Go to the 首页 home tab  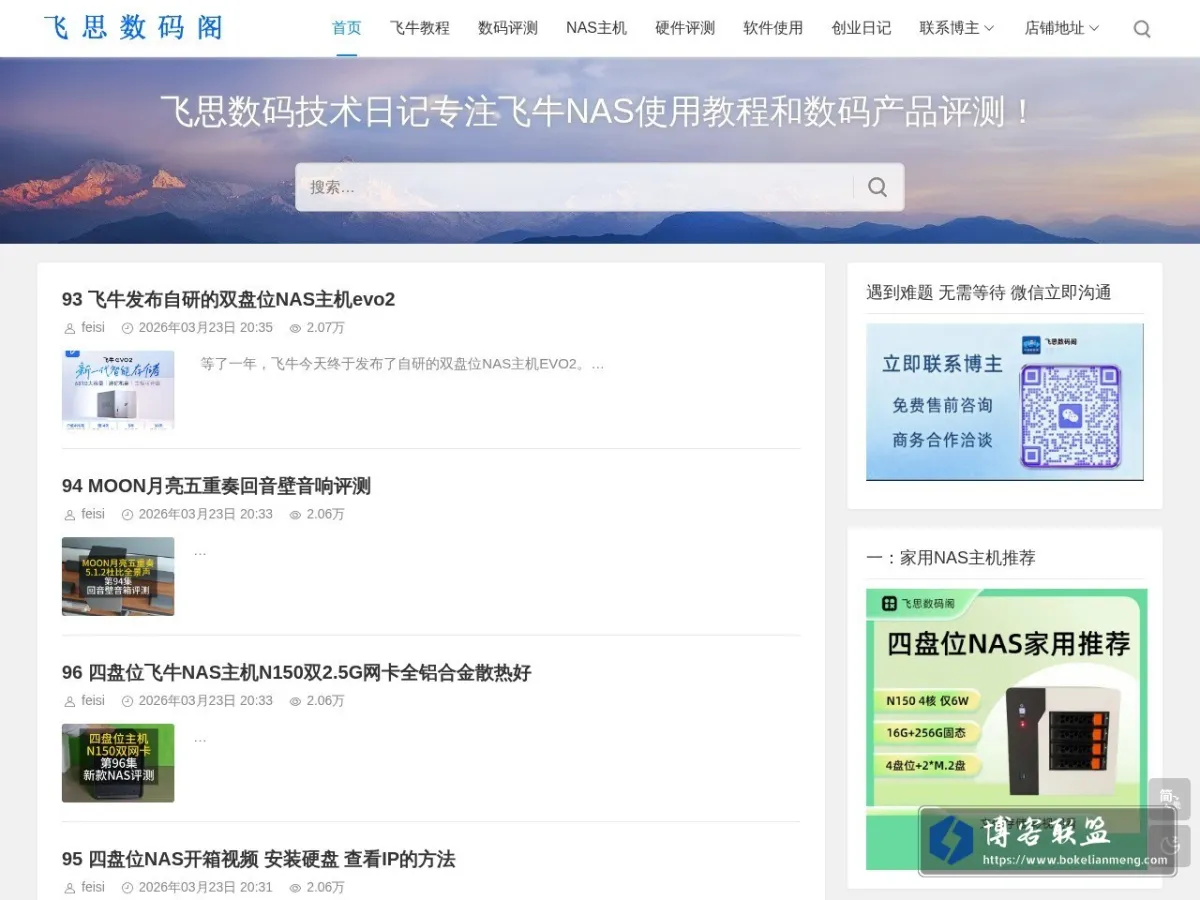pyautogui.click(x=347, y=28)
